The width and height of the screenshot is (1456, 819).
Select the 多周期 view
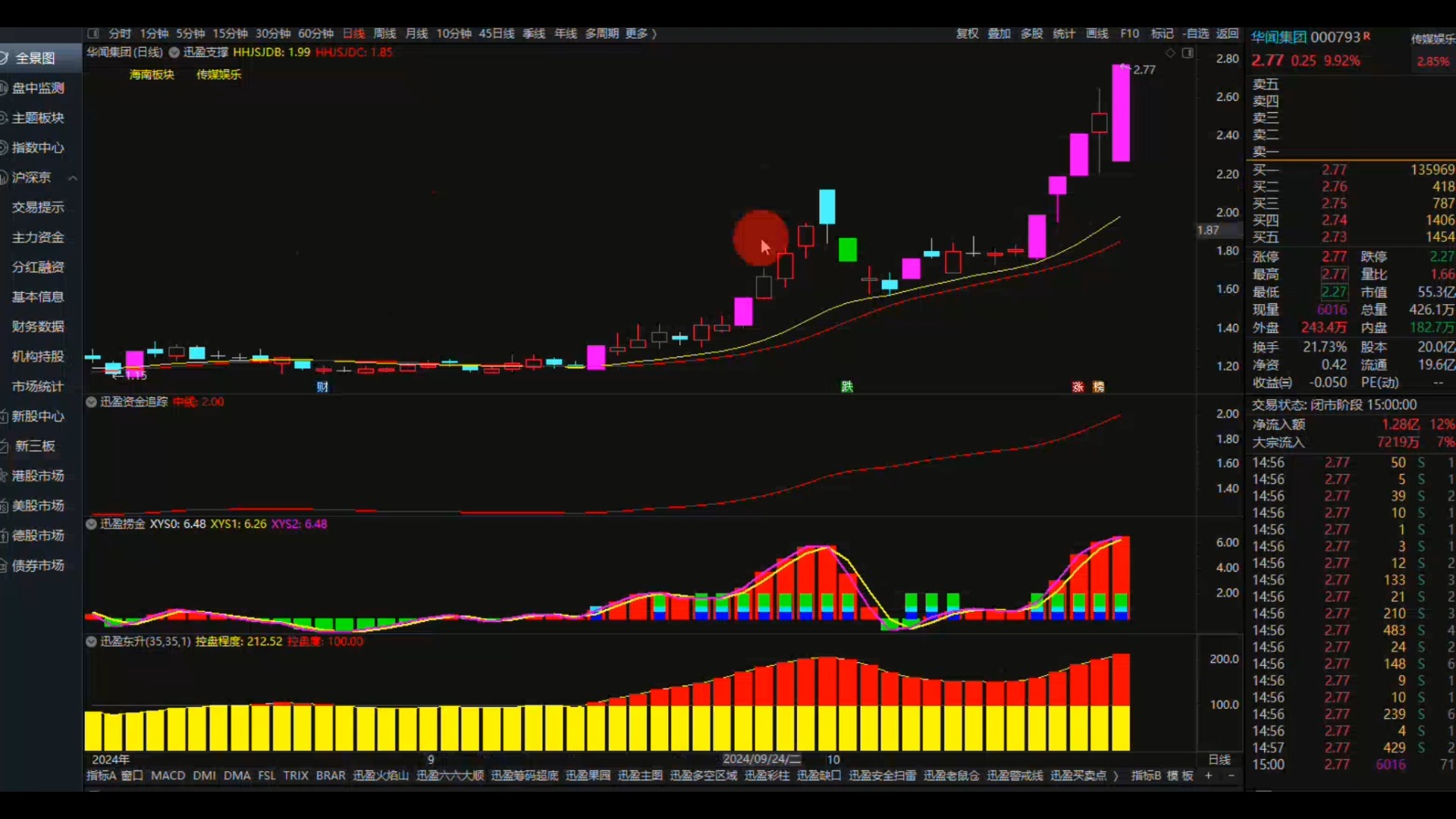click(601, 33)
